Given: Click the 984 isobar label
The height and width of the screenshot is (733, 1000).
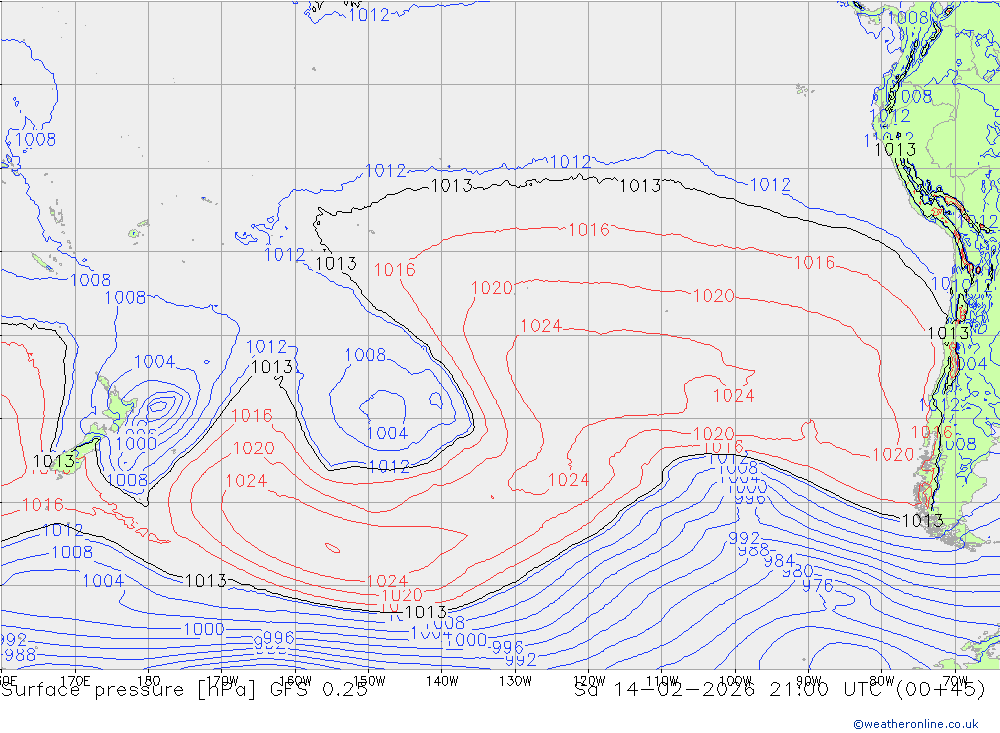Looking at the screenshot, I should [x=779, y=561].
